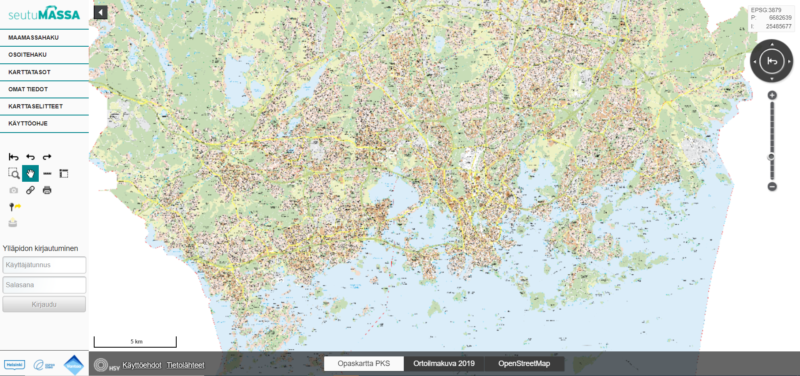The image size is (800, 376).
Task: Click the redo view arrow icon
Action: 47,157
